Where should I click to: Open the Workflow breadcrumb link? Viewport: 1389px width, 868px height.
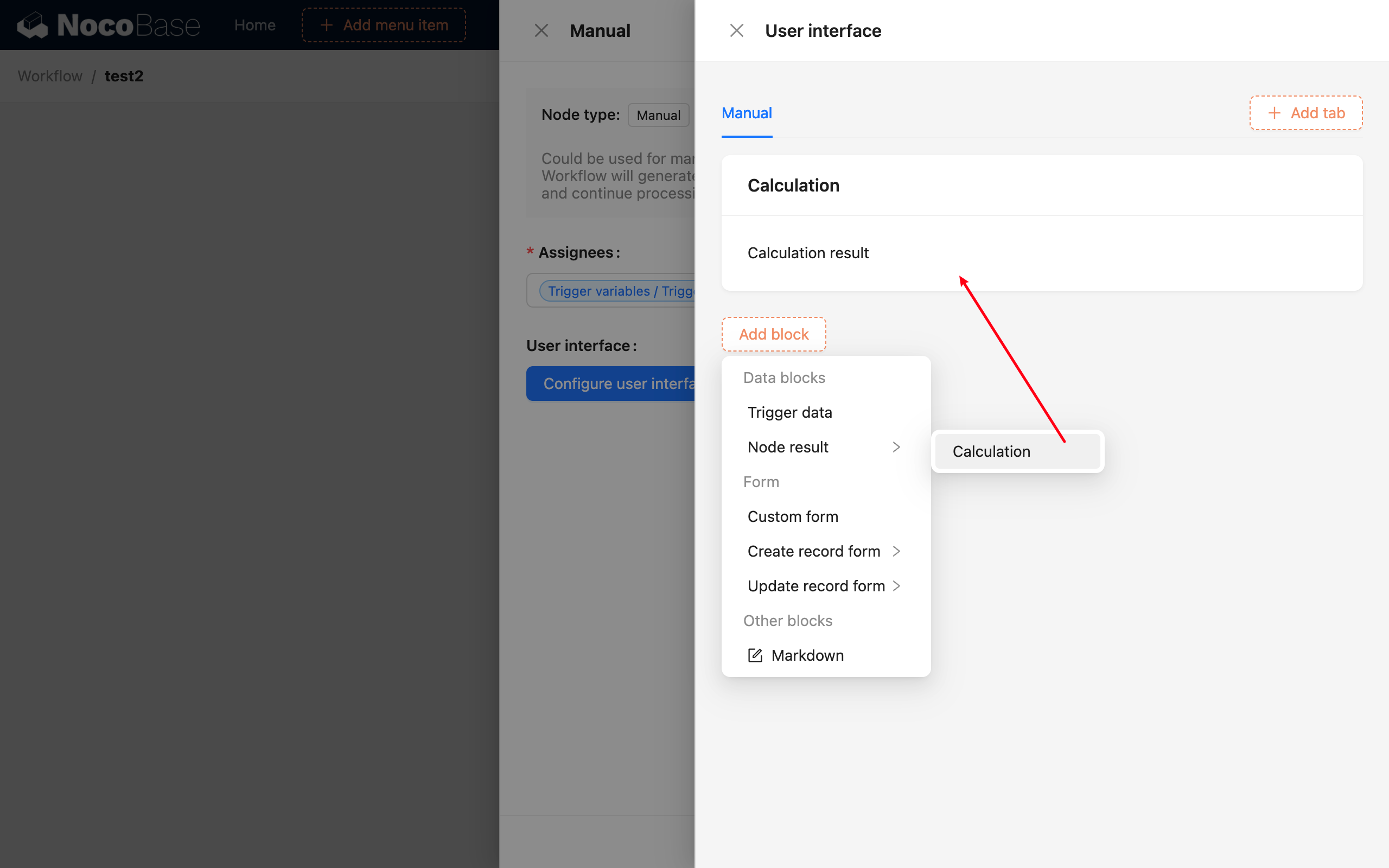pos(49,76)
